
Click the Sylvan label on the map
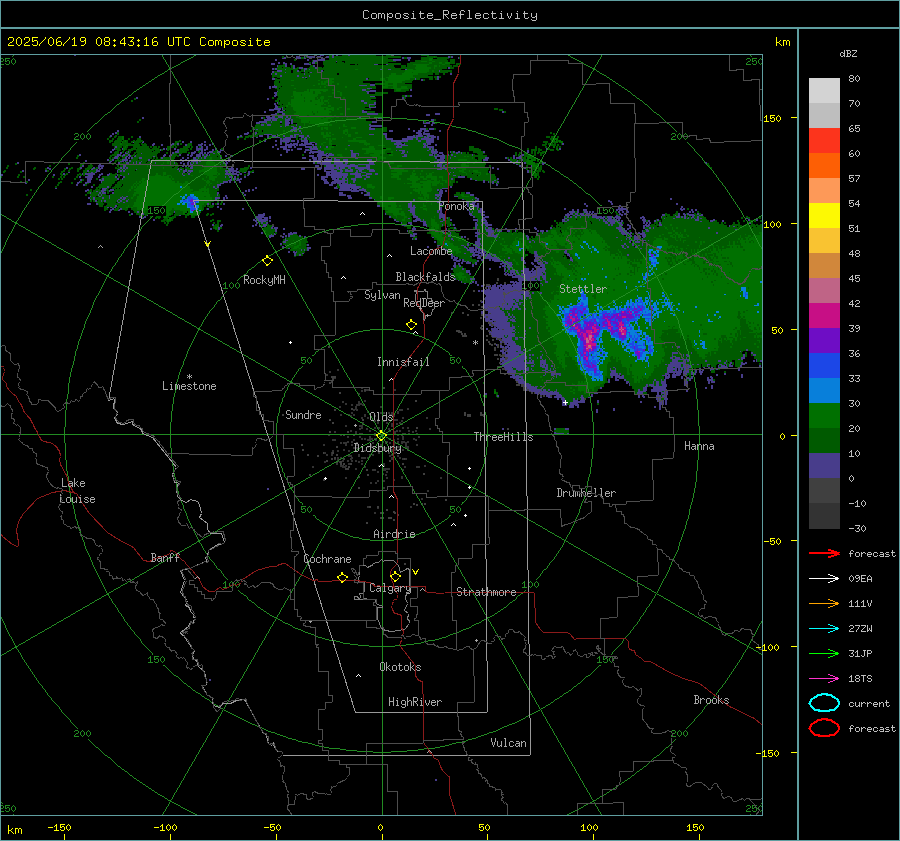tap(382, 295)
